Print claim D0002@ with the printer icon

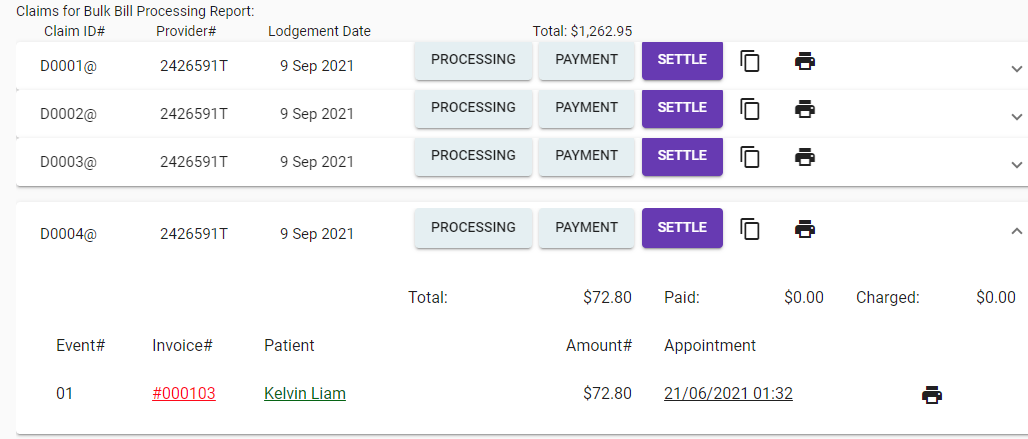pos(805,109)
